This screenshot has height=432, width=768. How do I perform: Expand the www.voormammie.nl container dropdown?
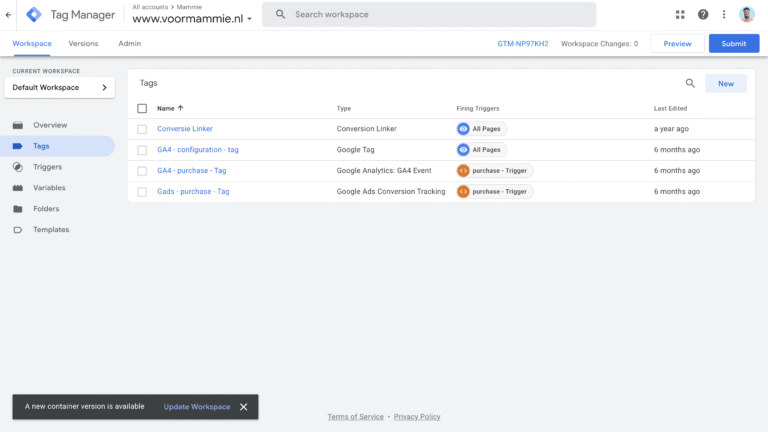(x=249, y=19)
